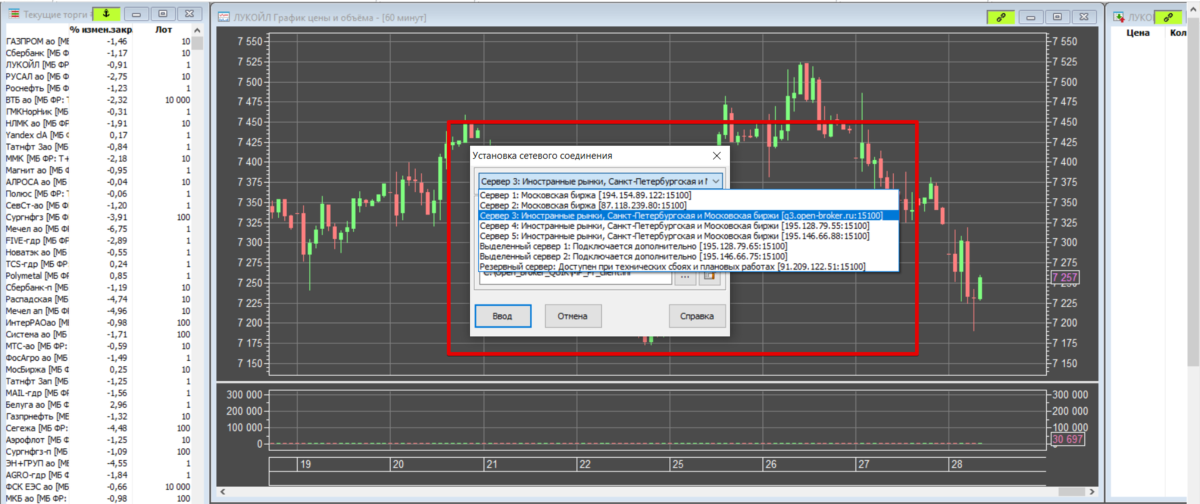
Task: Click the Ввод button
Action: coord(502,316)
